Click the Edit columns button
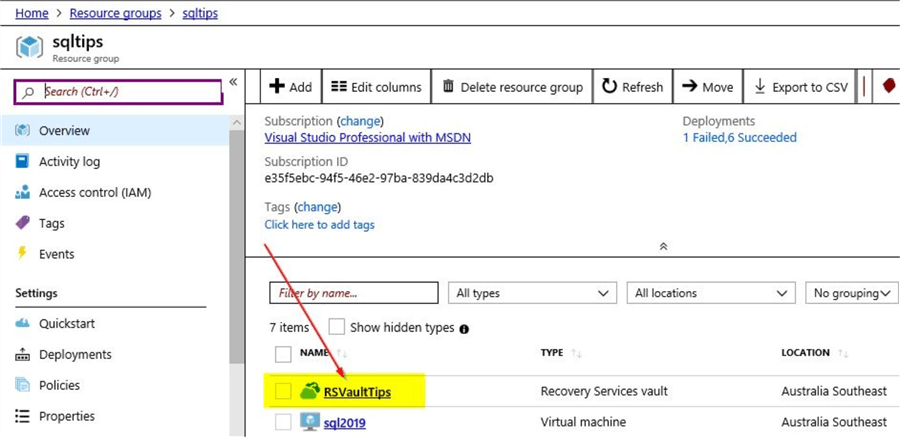900x437 pixels. [377, 87]
